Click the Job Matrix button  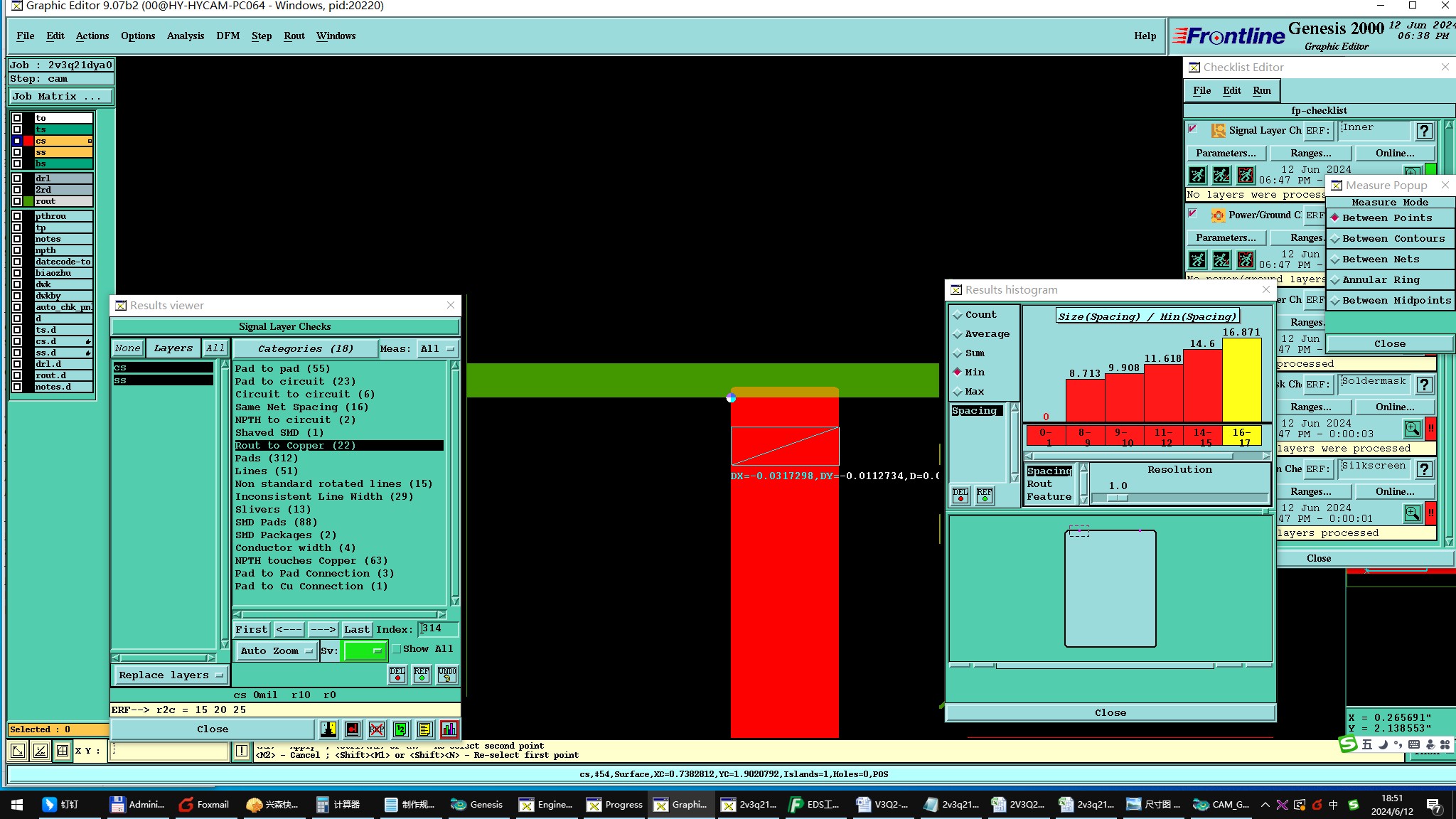pos(60,97)
